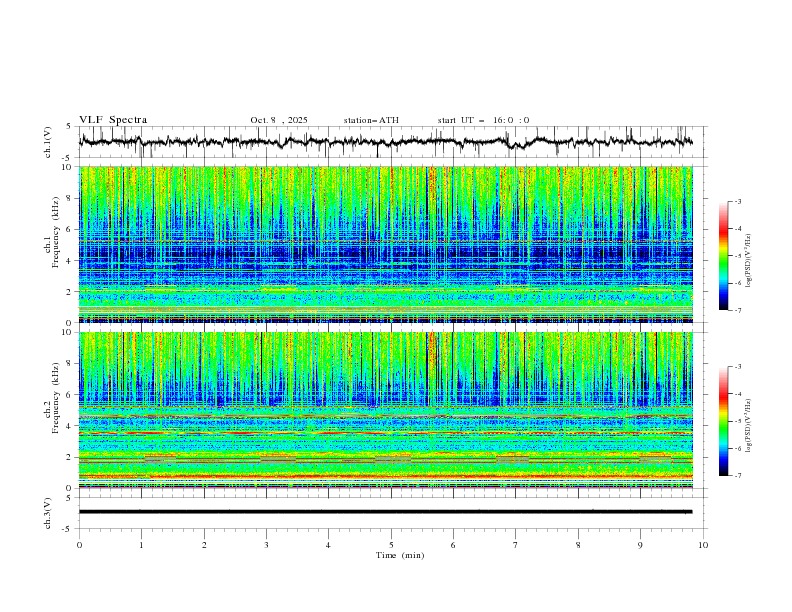Click the ch.2 spectrogram panel
Screen dimensions: 792x612
(x=386, y=410)
